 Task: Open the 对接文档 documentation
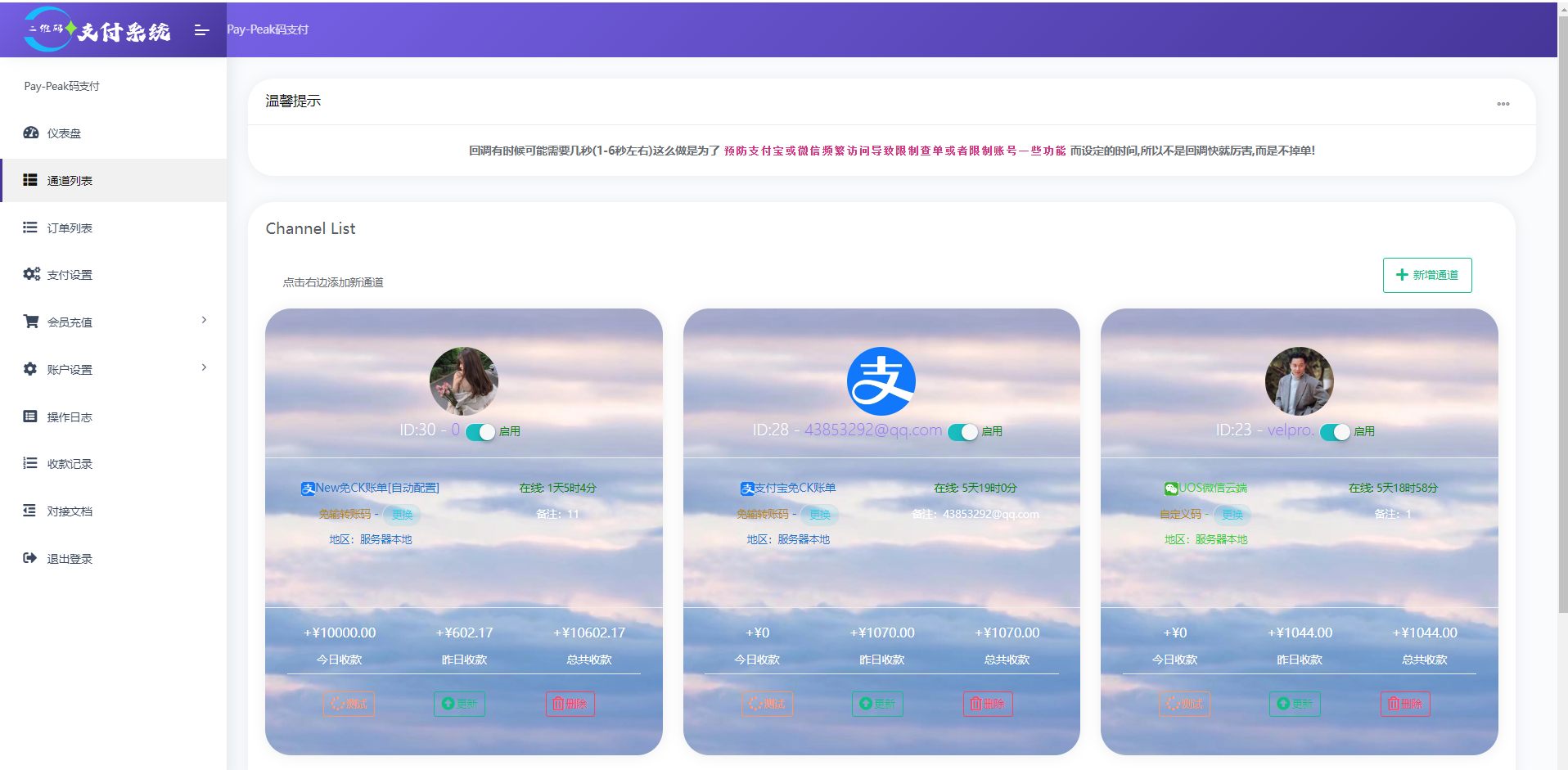click(x=70, y=511)
